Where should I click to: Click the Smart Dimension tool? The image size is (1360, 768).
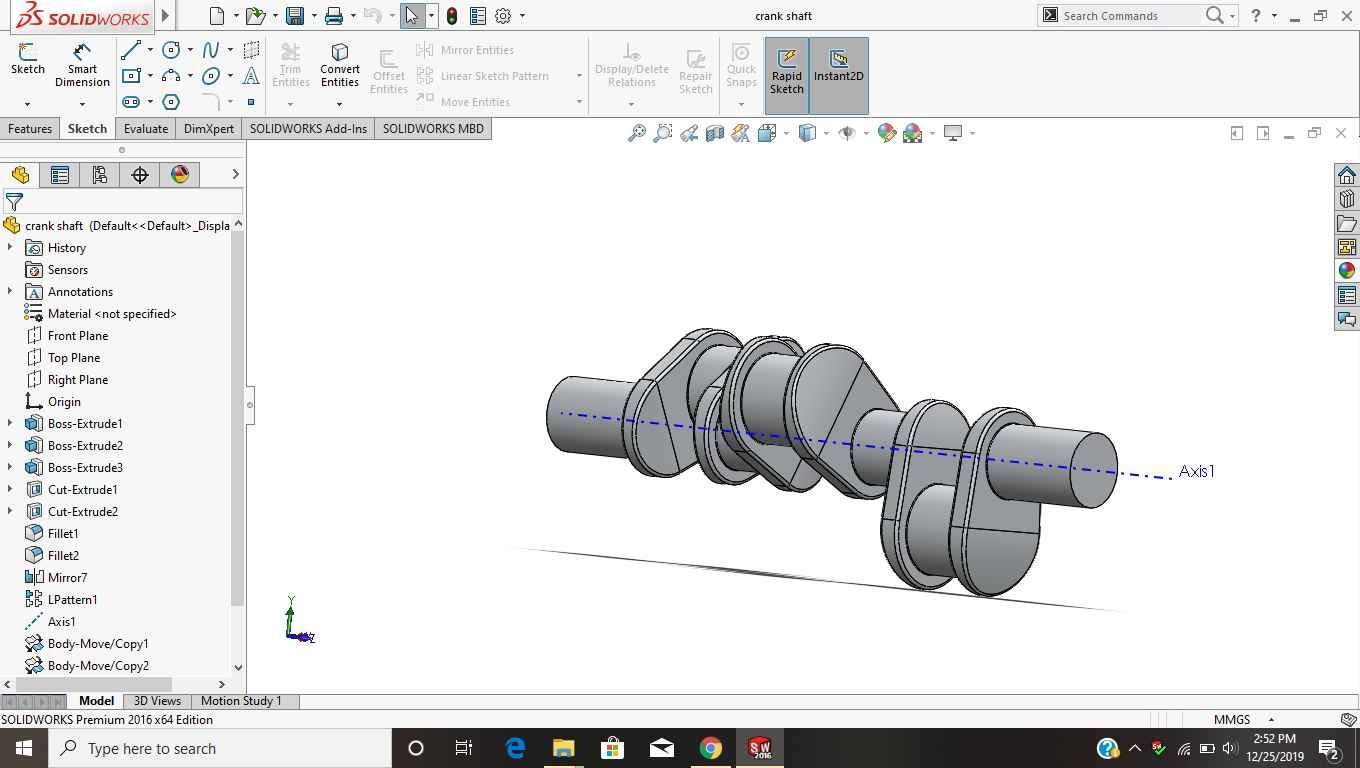[82, 65]
